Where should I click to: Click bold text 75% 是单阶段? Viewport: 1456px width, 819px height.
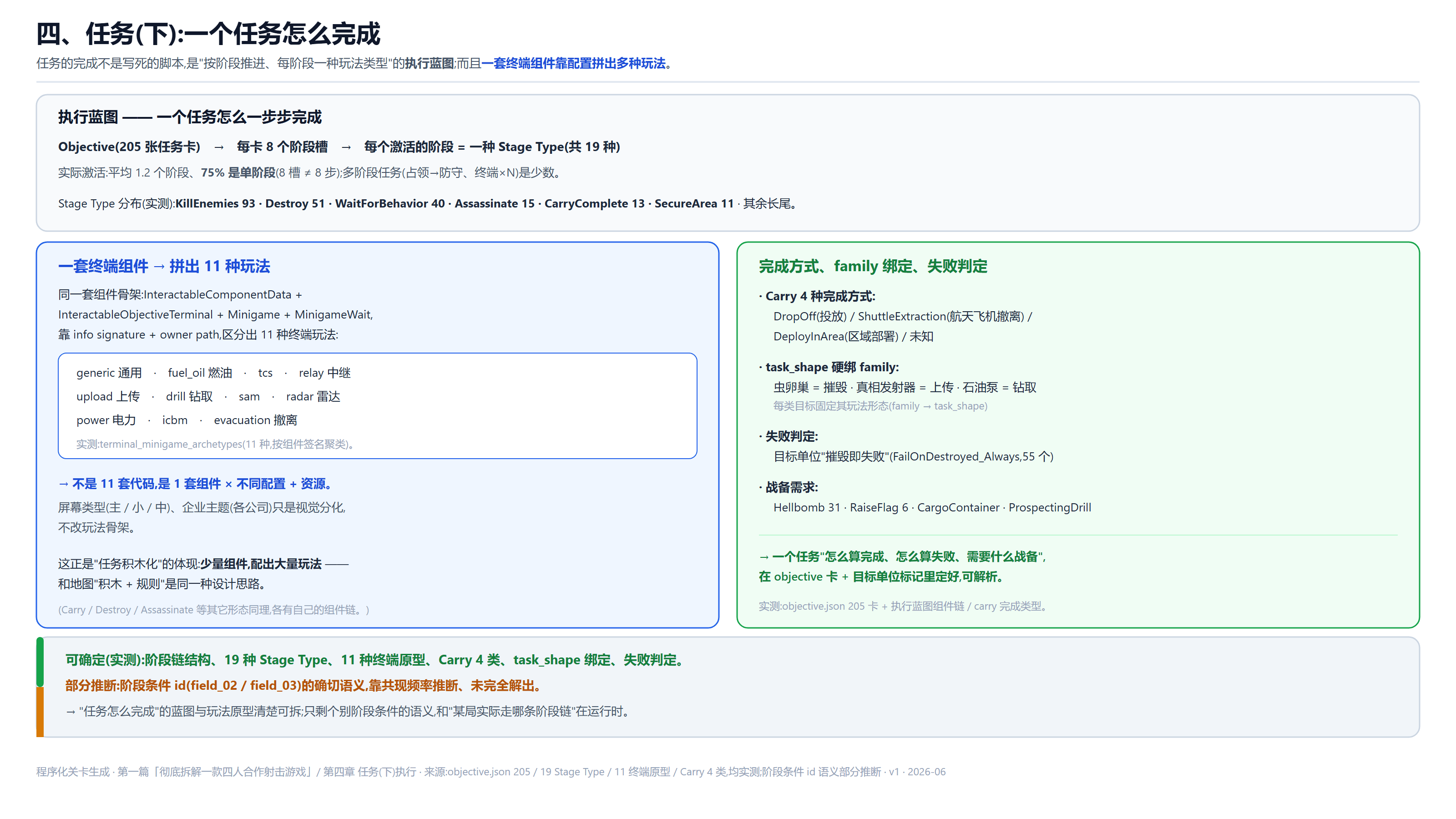(x=238, y=172)
